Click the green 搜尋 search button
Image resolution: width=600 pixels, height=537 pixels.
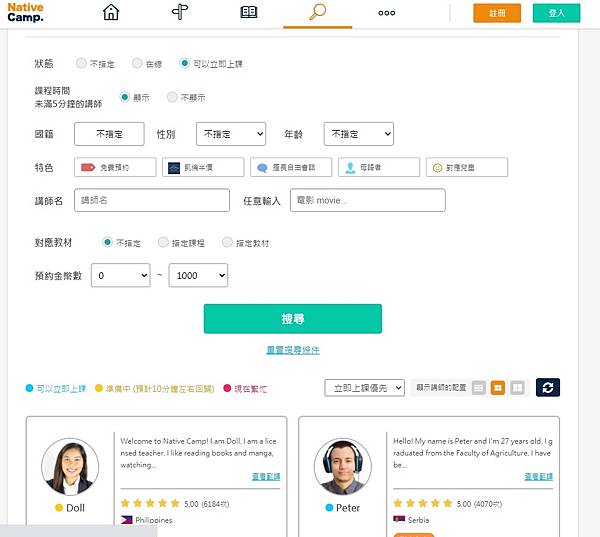pos(293,319)
